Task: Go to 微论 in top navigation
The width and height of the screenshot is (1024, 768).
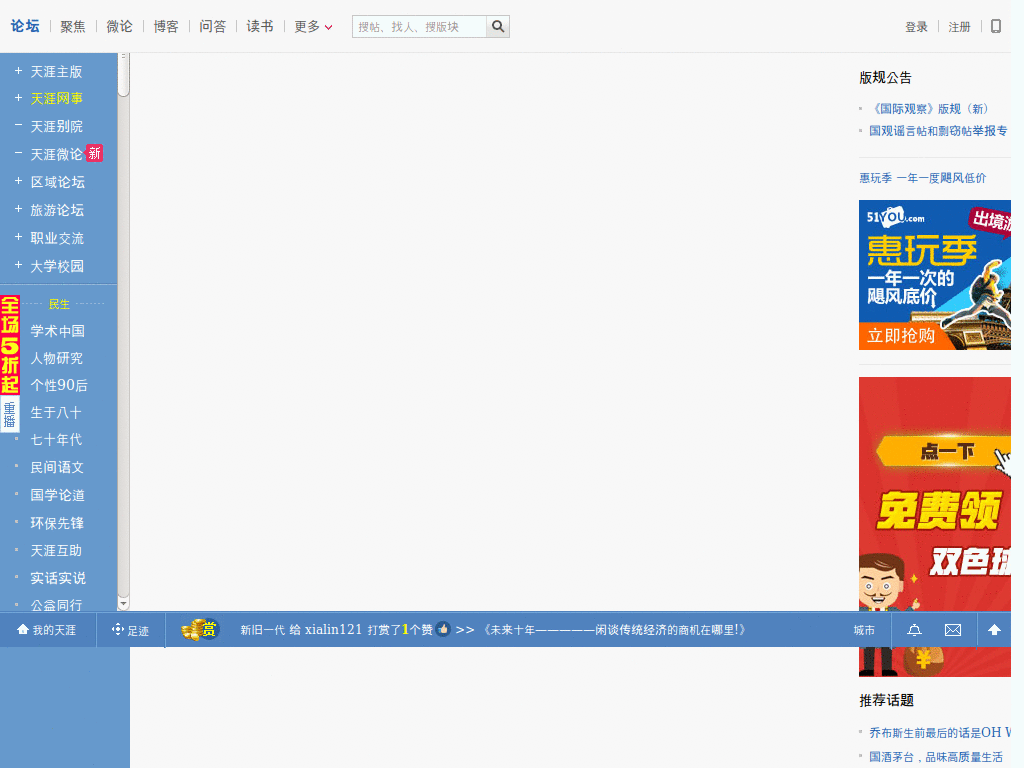Action: tap(120, 27)
